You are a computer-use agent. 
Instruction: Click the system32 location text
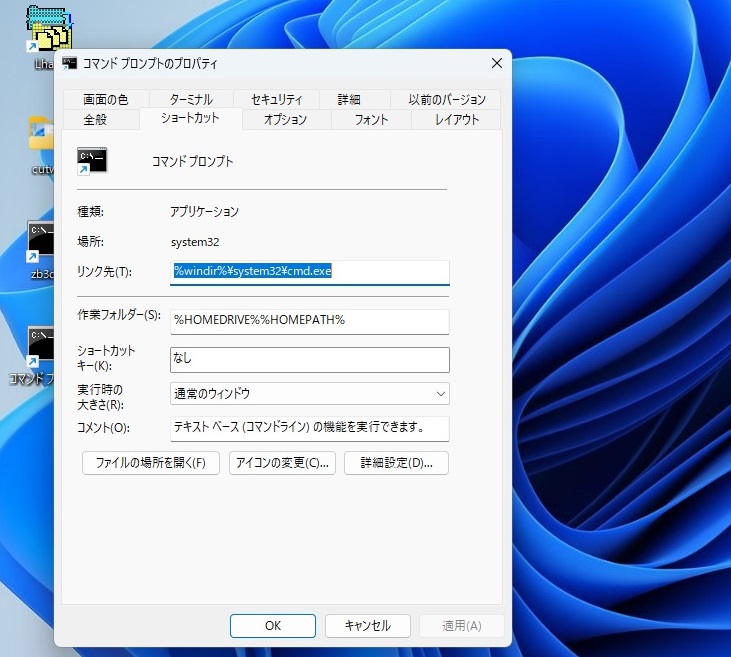coord(195,242)
